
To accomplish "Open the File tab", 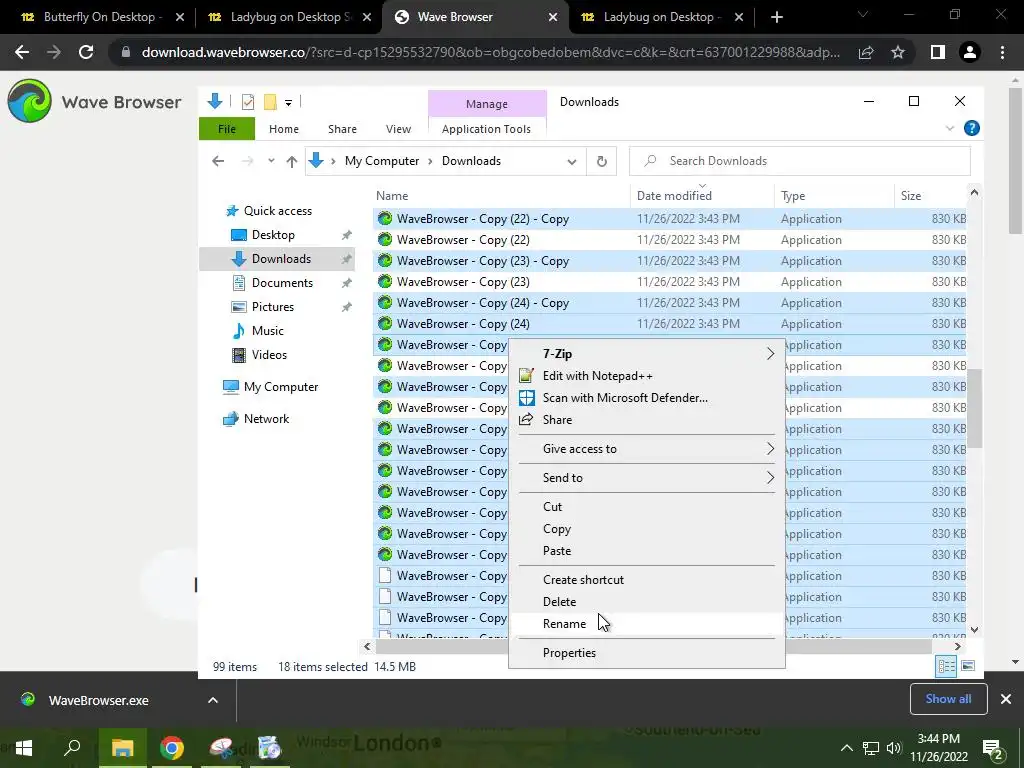I will (227, 129).
